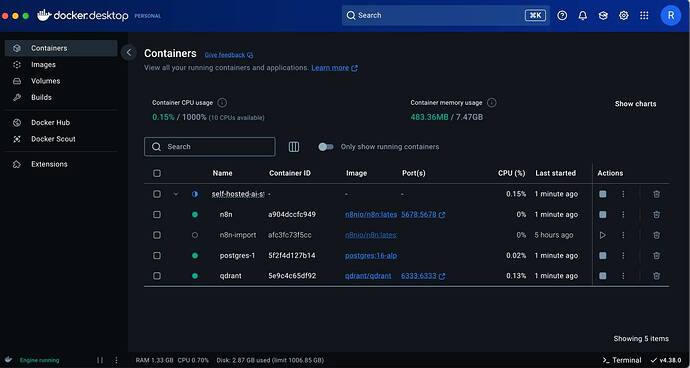Open the postgres:16-alp image link
Image resolution: width=690 pixels, height=368 pixels.
click(x=371, y=255)
